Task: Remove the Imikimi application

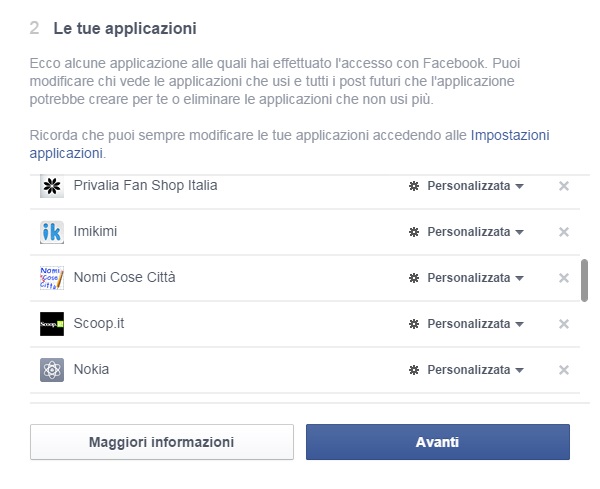Action: 564,232
